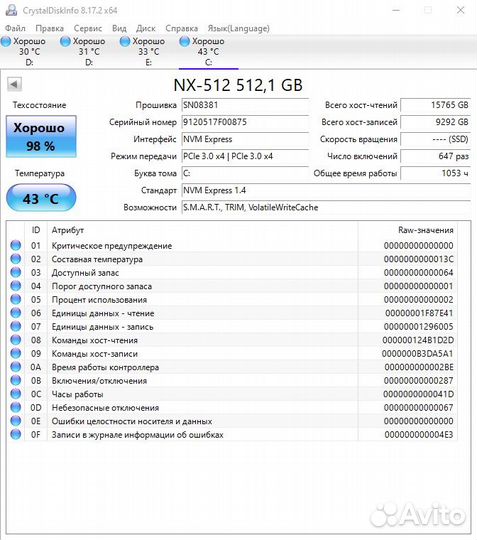Click the power-on count value 647 раз

435,156
